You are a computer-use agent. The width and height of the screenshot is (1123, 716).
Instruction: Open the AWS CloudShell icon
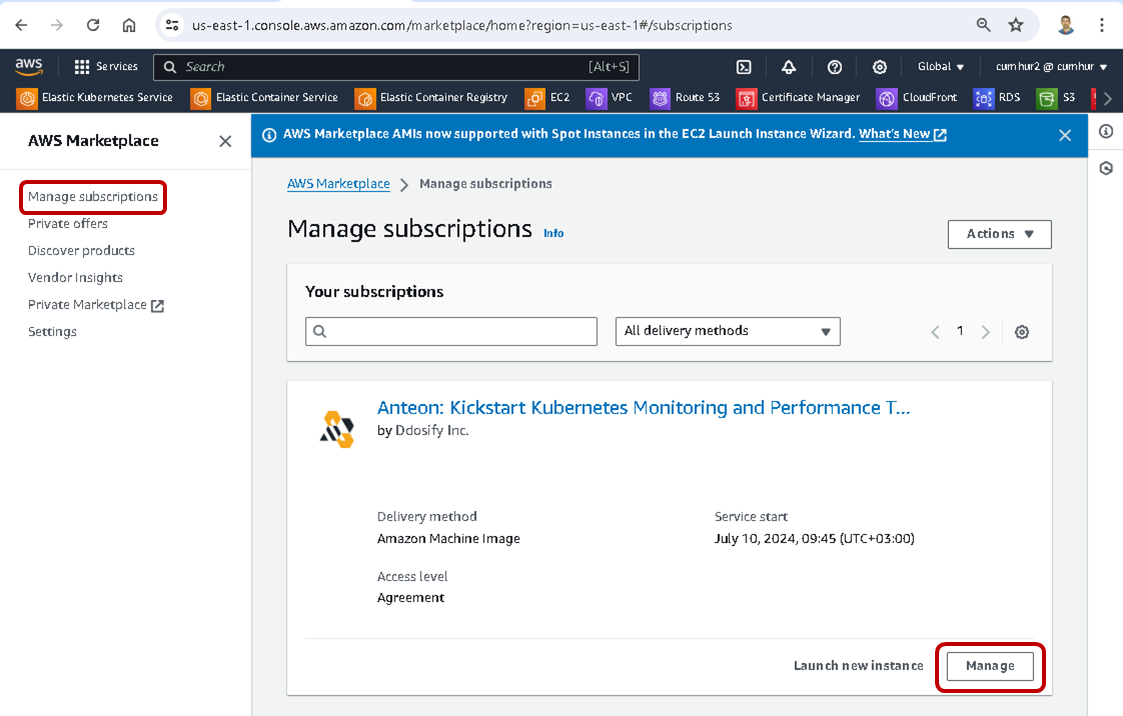(744, 67)
